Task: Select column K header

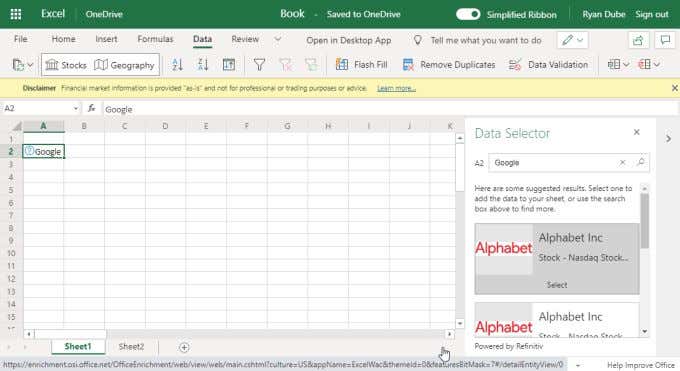Action: [450, 126]
